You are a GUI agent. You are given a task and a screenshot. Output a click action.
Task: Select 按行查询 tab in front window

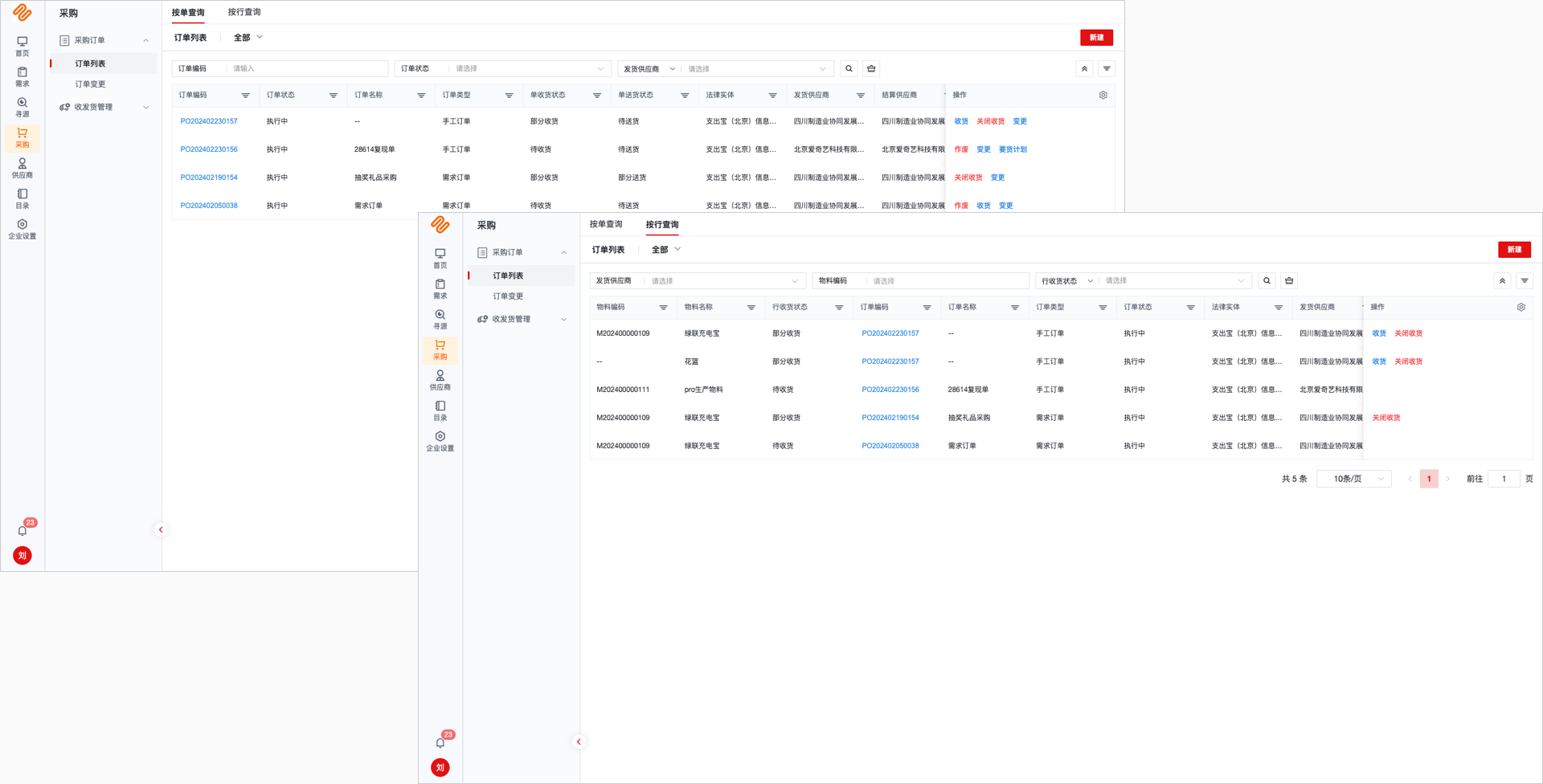pyautogui.click(x=662, y=224)
